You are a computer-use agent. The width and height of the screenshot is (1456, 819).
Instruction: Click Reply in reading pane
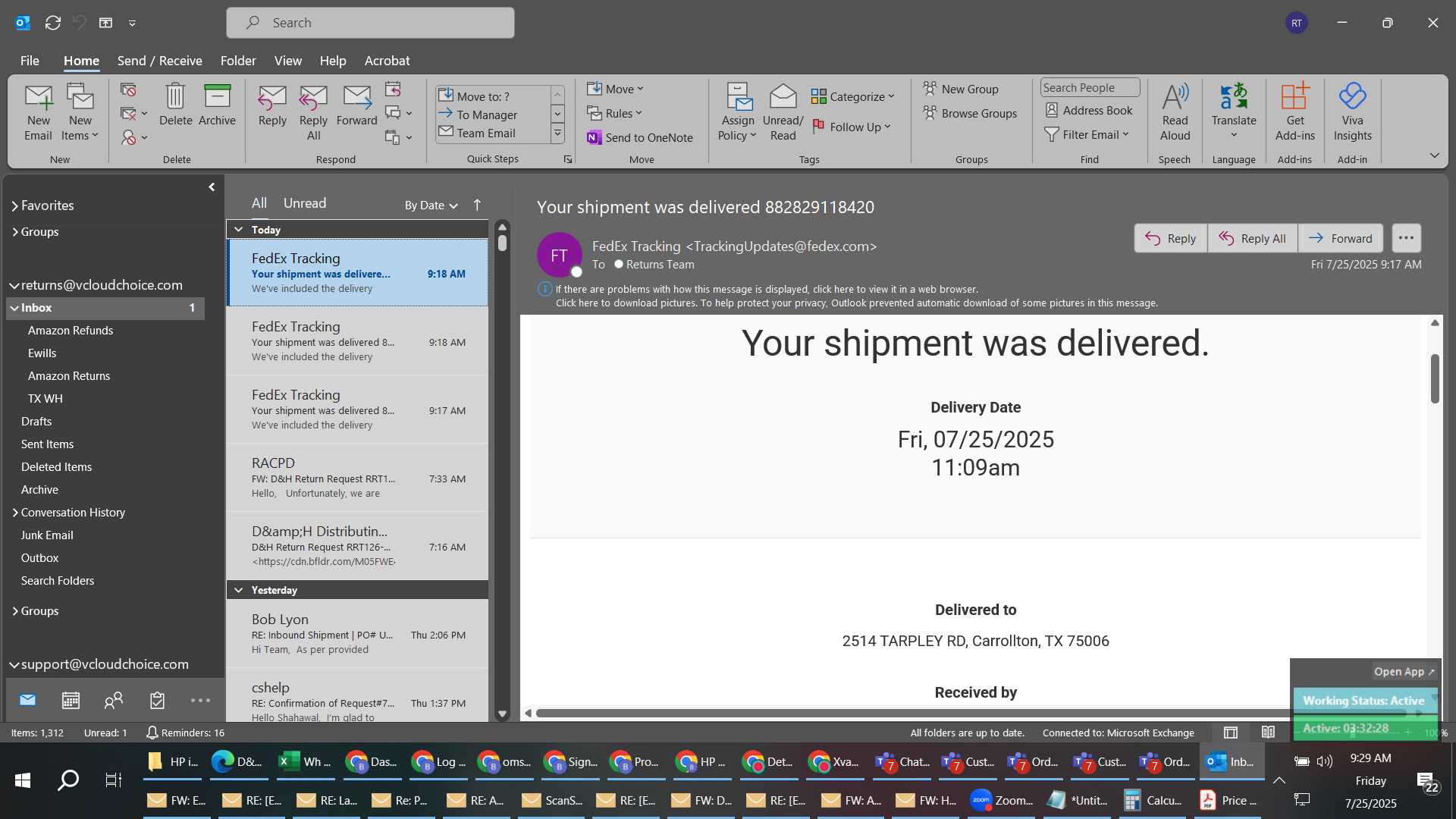tap(1170, 238)
